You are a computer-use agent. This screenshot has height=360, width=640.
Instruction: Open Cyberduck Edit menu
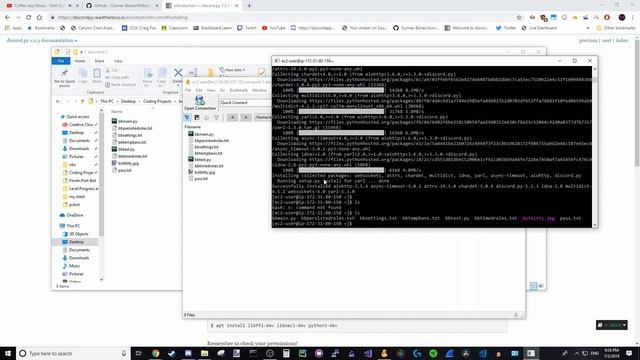tap(199, 90)
